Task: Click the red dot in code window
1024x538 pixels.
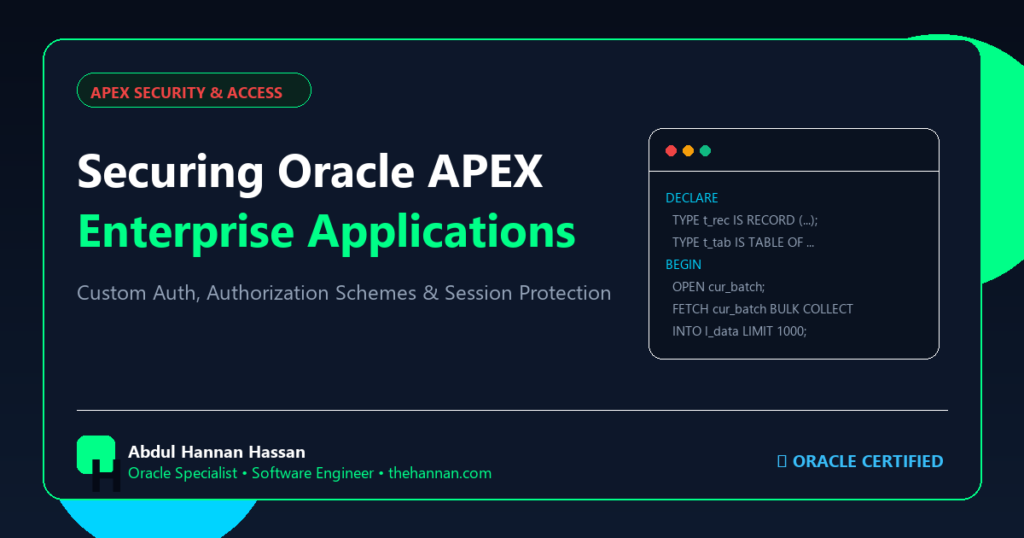Action: 671,151
